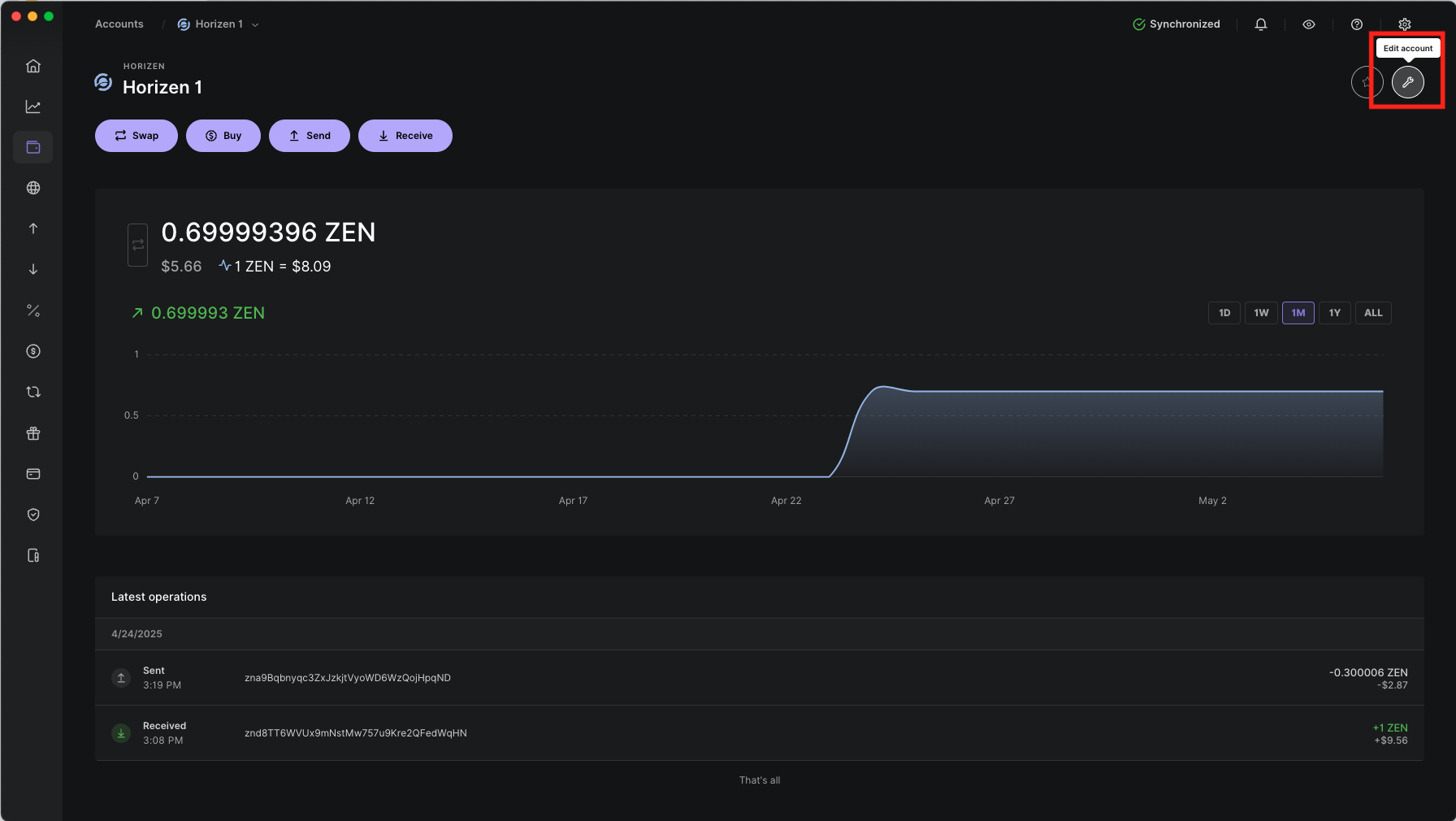Open the notifications bell
The image size is (1456, 821).
pyautogui.click(x=1260, y=24)
